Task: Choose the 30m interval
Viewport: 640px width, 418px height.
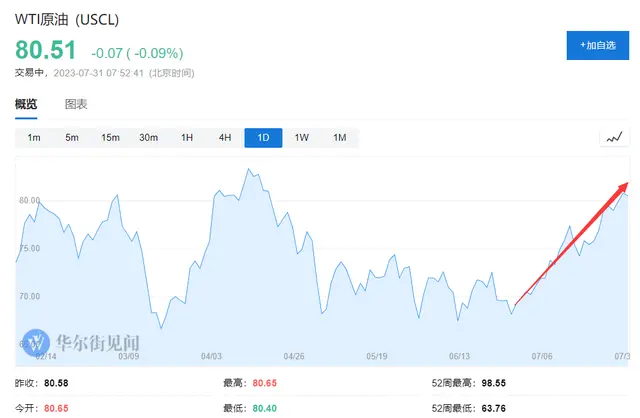Action: coord(149,138)
